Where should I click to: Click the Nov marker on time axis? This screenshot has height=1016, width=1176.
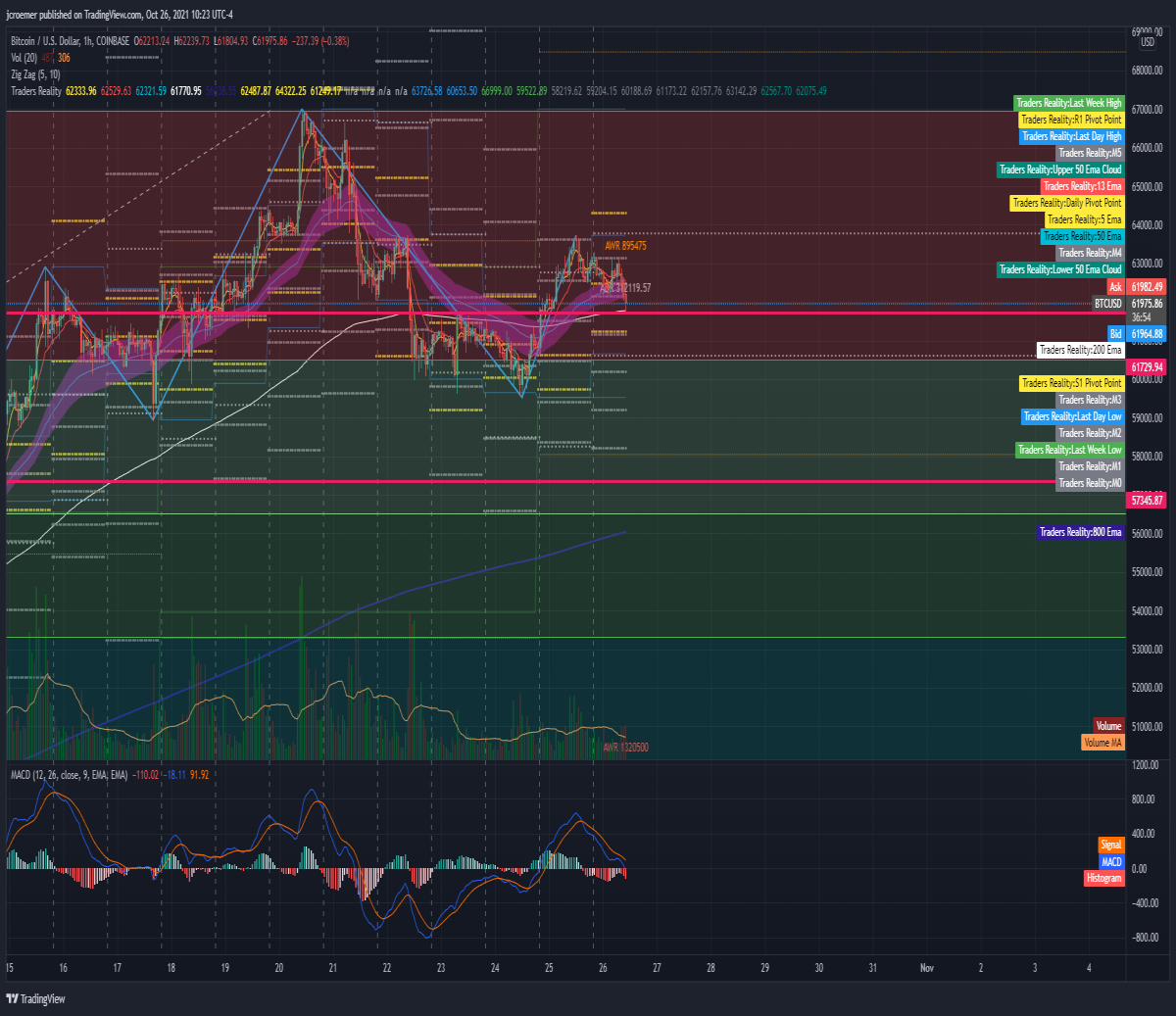(x=926, y=968)
